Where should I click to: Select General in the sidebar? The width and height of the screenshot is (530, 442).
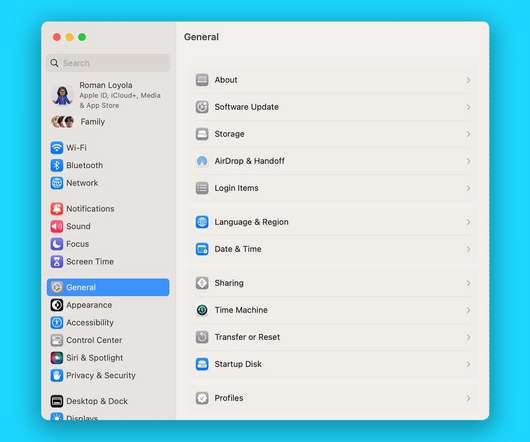point(108,287)
